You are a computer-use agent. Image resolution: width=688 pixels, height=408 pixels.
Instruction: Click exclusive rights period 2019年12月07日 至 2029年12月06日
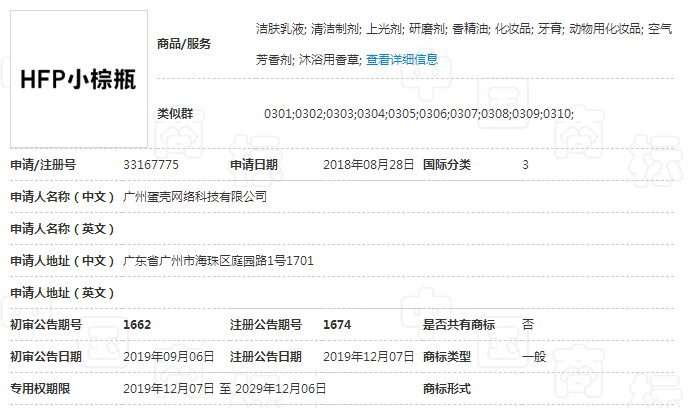225,389
